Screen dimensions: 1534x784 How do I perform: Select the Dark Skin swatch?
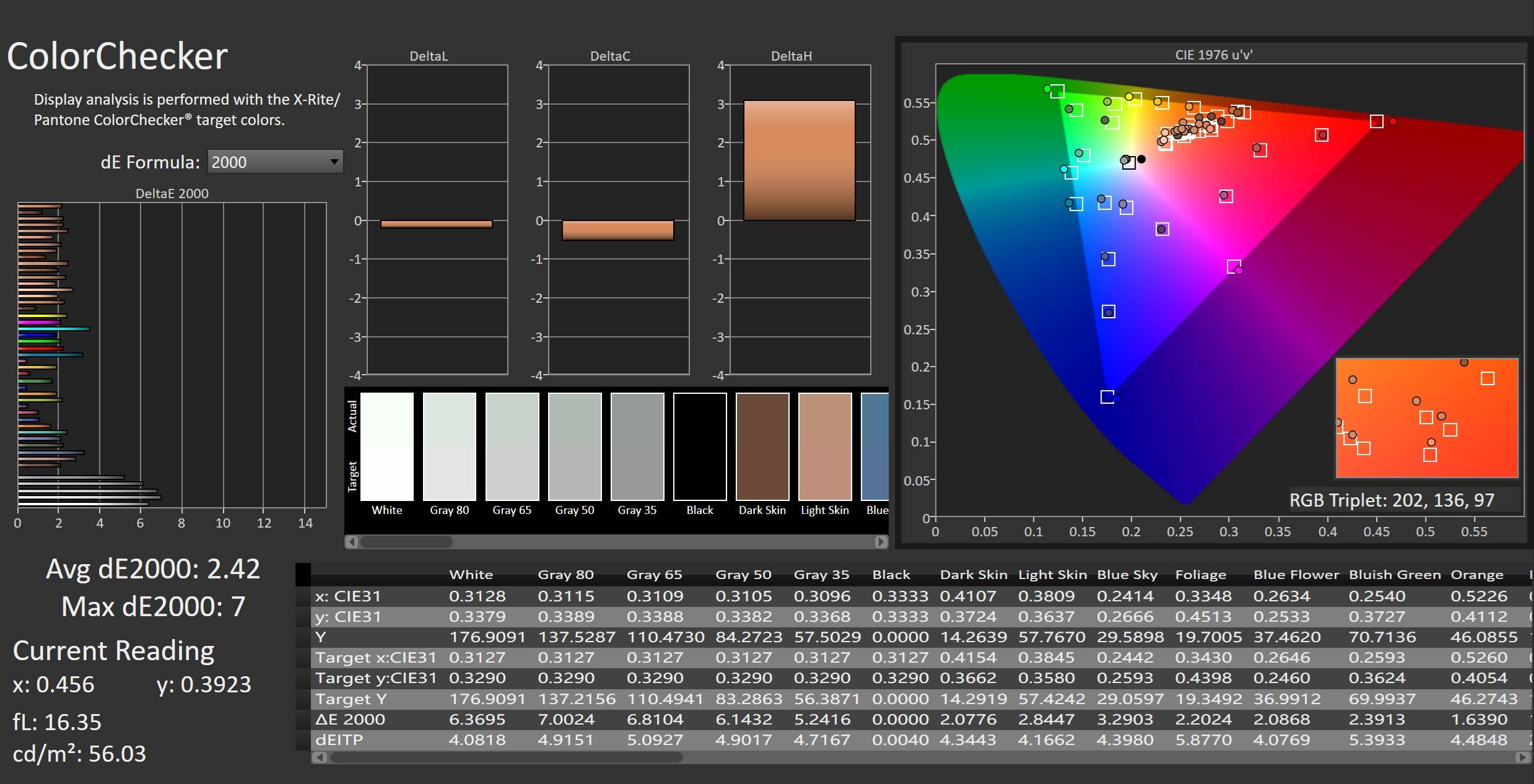(x=762, y=446)
